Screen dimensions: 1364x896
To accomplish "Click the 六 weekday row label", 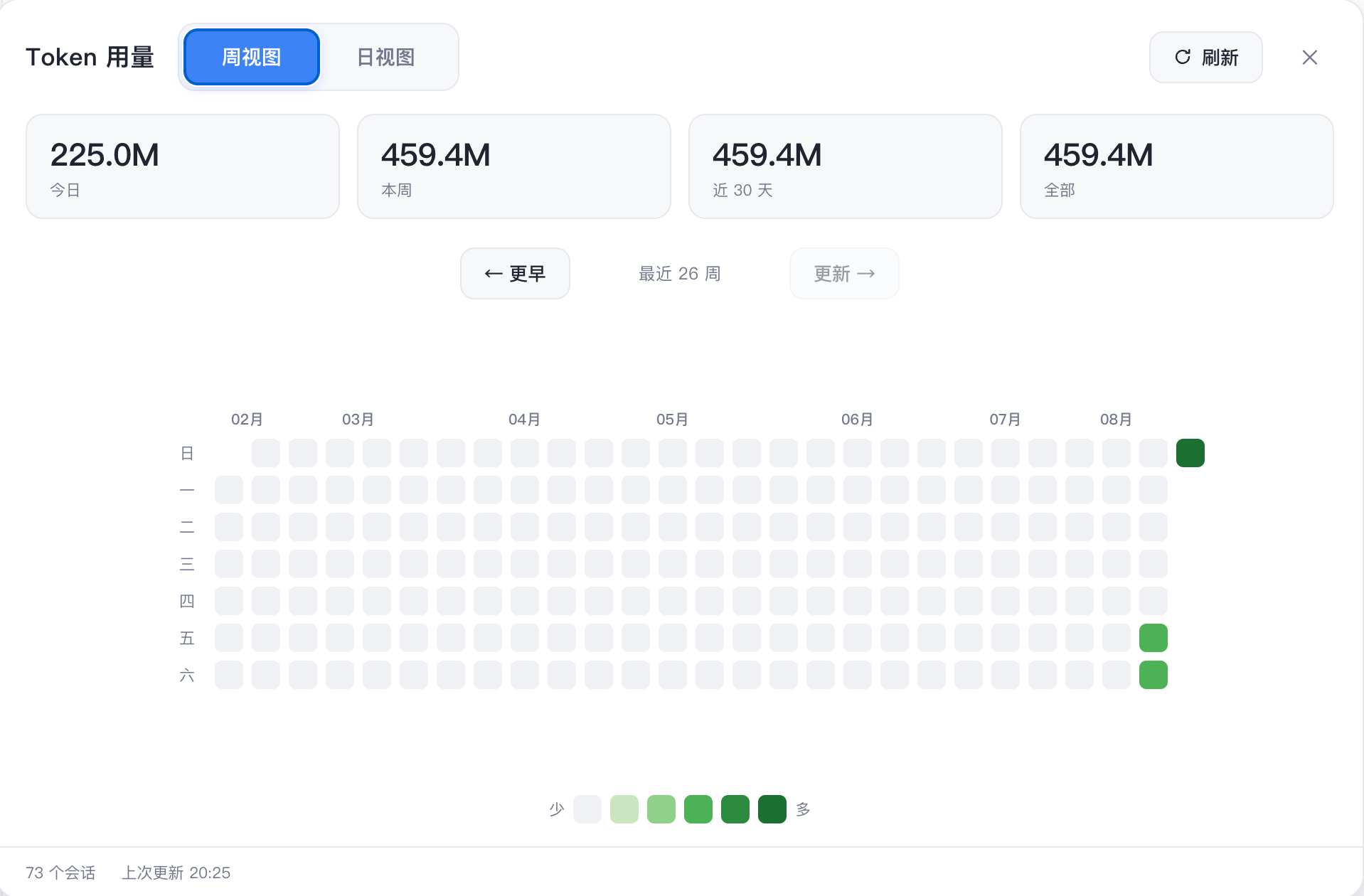I will pos(187,675).
